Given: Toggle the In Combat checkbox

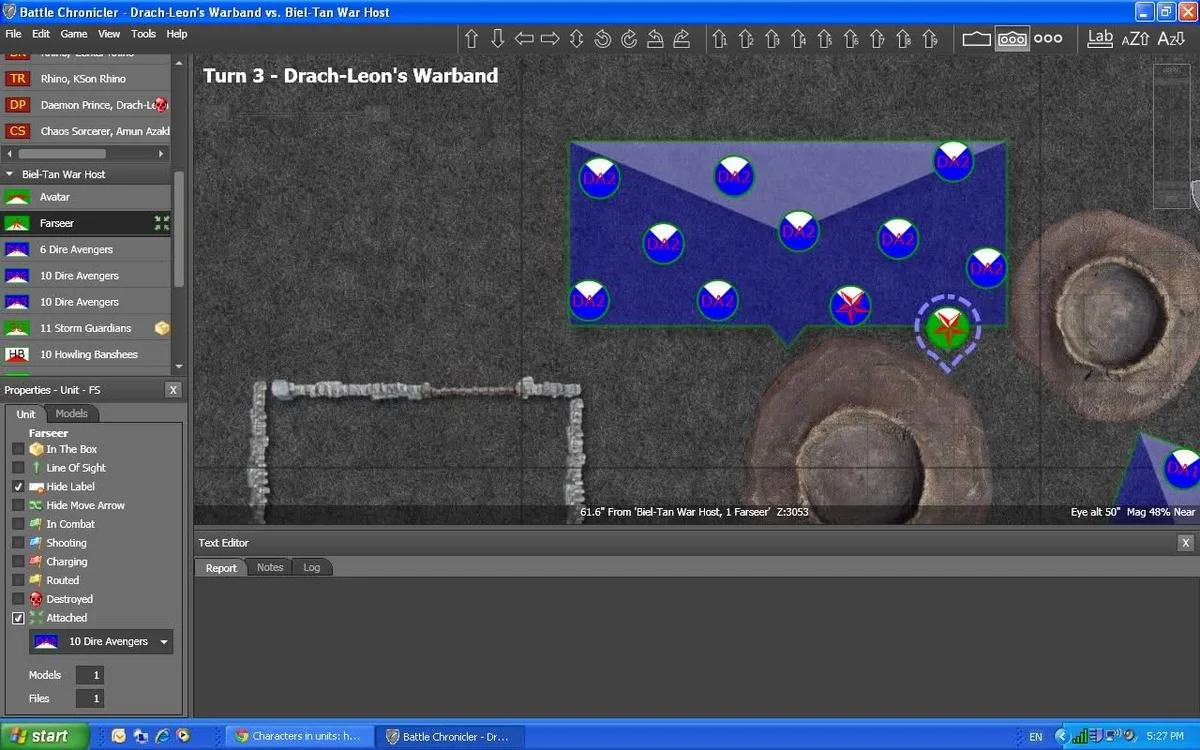Looking at the screenshot, I should coord(18,524).
